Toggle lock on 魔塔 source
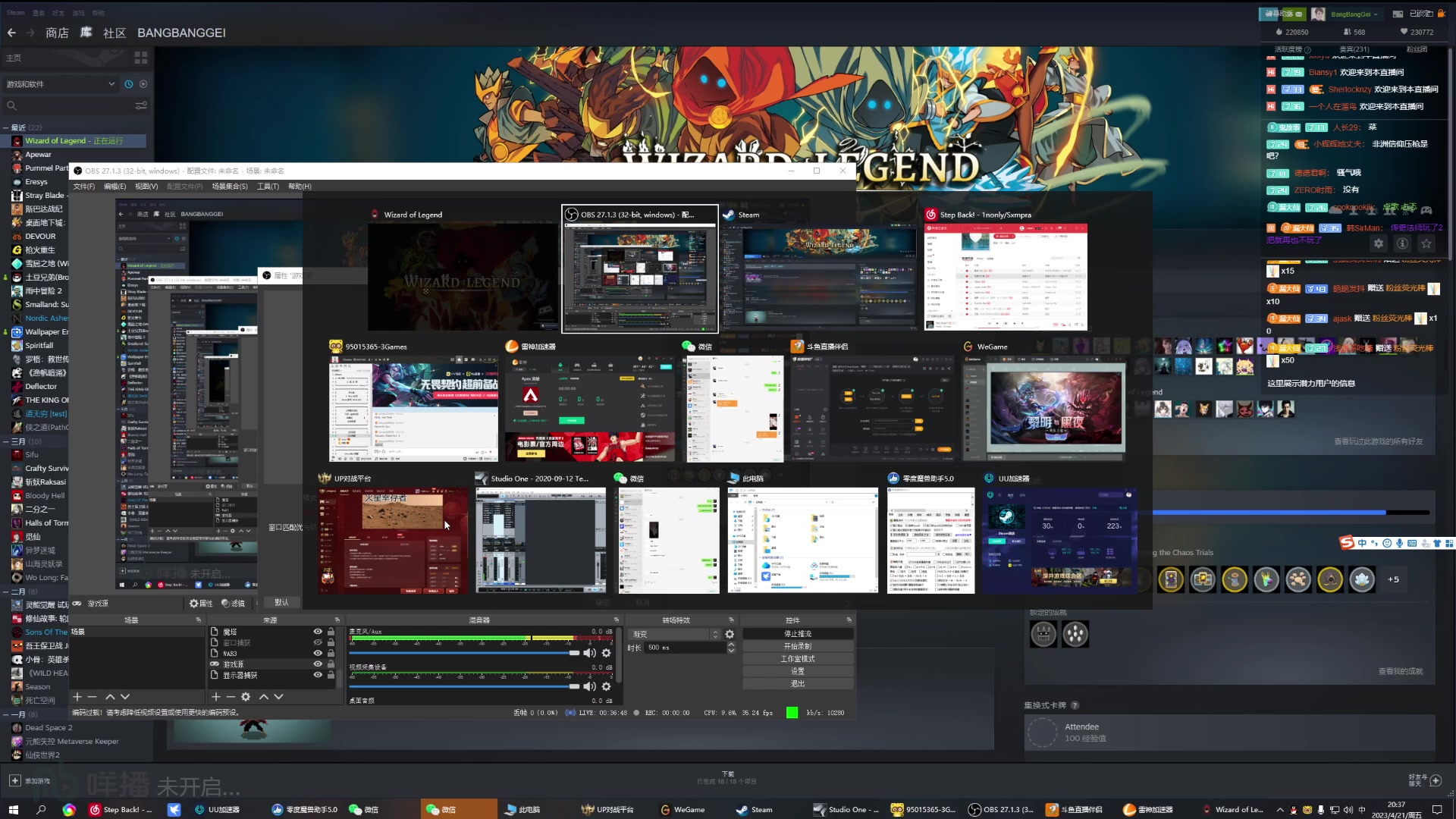 (x=331, y=632)
